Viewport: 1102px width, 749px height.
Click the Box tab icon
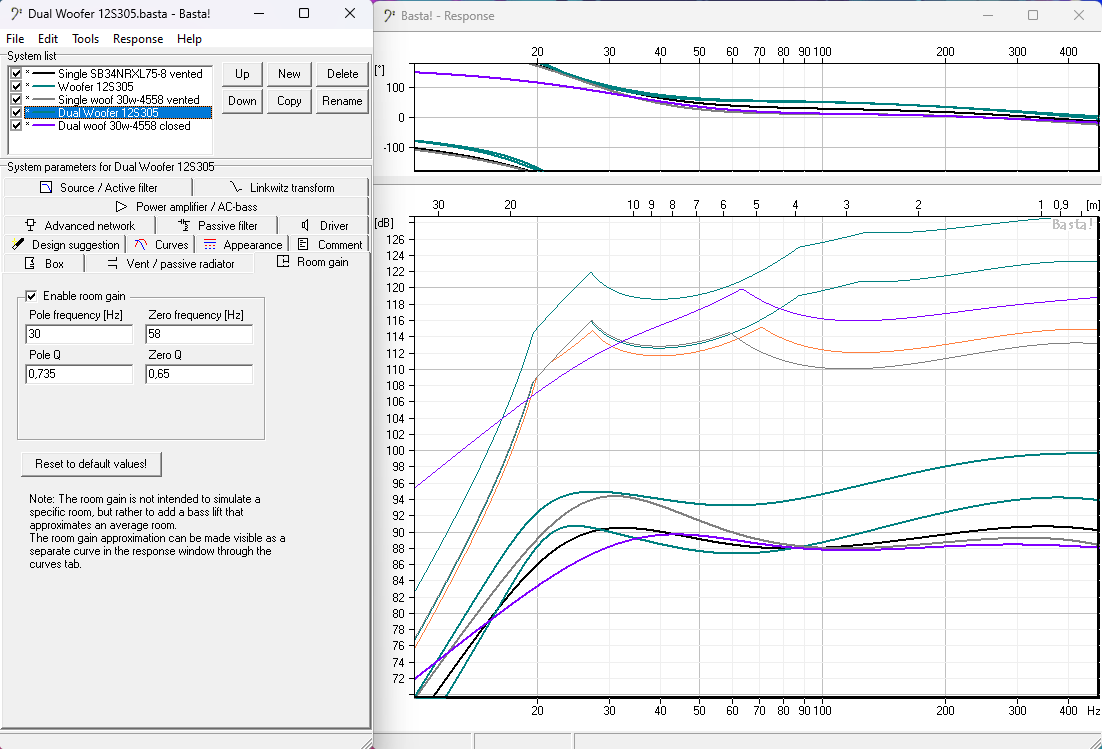(x=29, y=263)
